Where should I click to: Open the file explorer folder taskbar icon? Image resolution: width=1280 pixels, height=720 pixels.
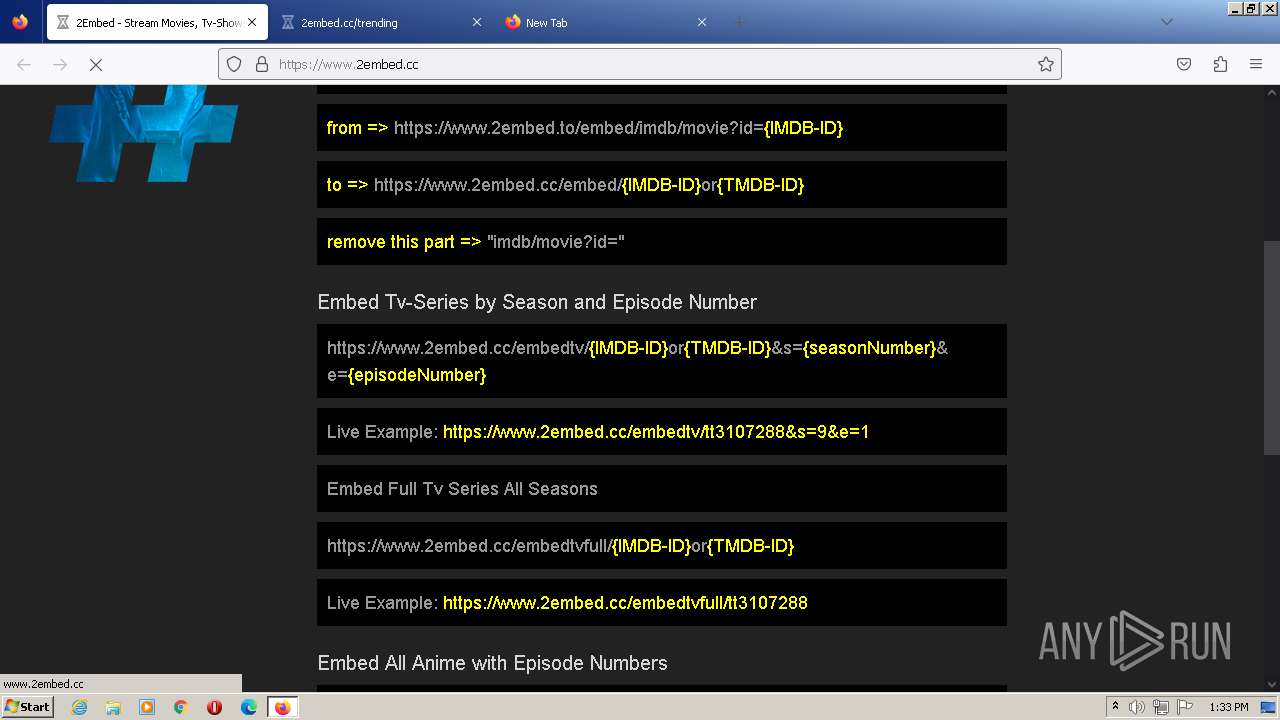[x=113, y=707]
